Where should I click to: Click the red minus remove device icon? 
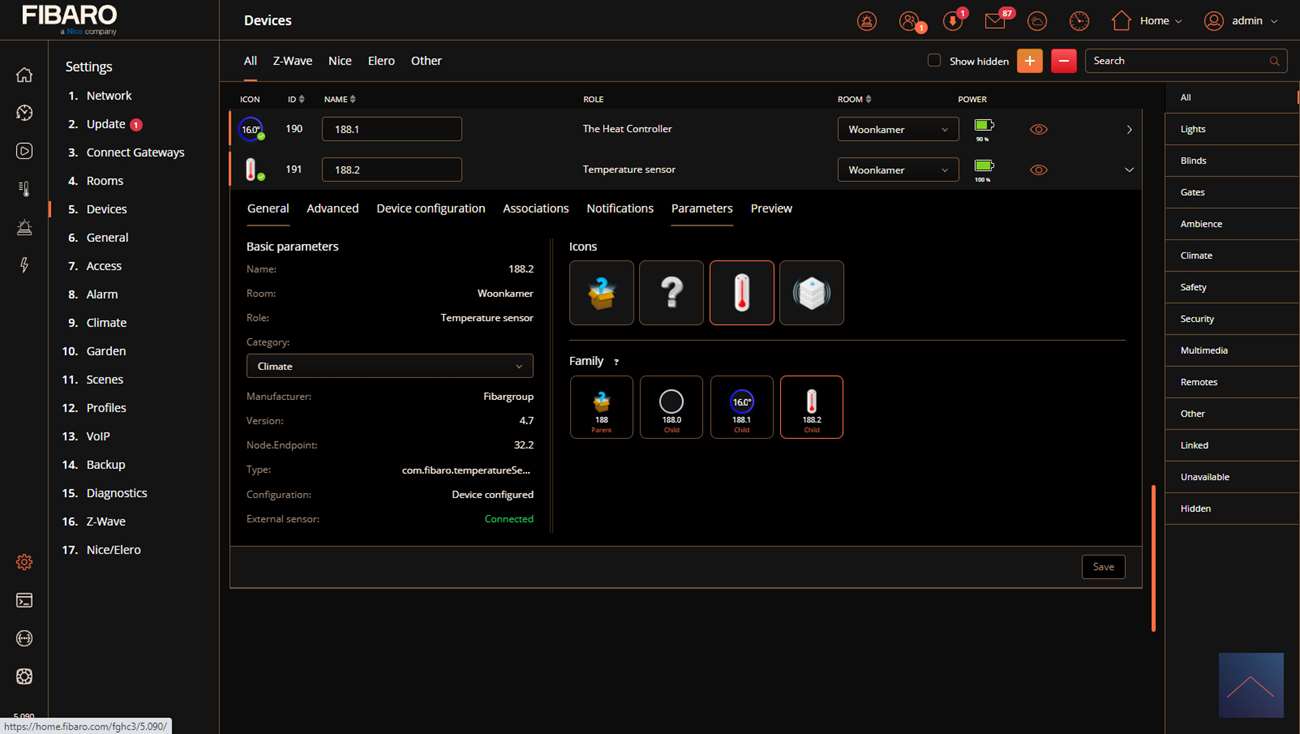coord(1063,61)
